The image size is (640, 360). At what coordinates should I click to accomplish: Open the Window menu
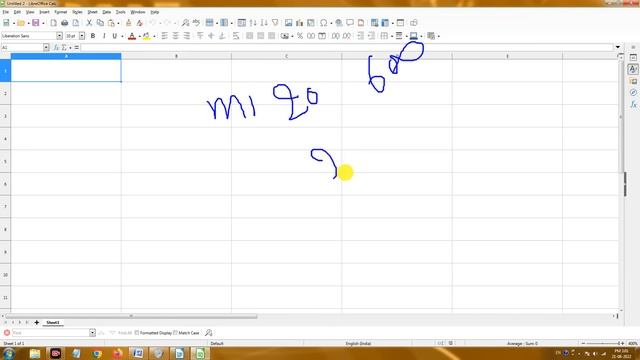pos(138,12)
